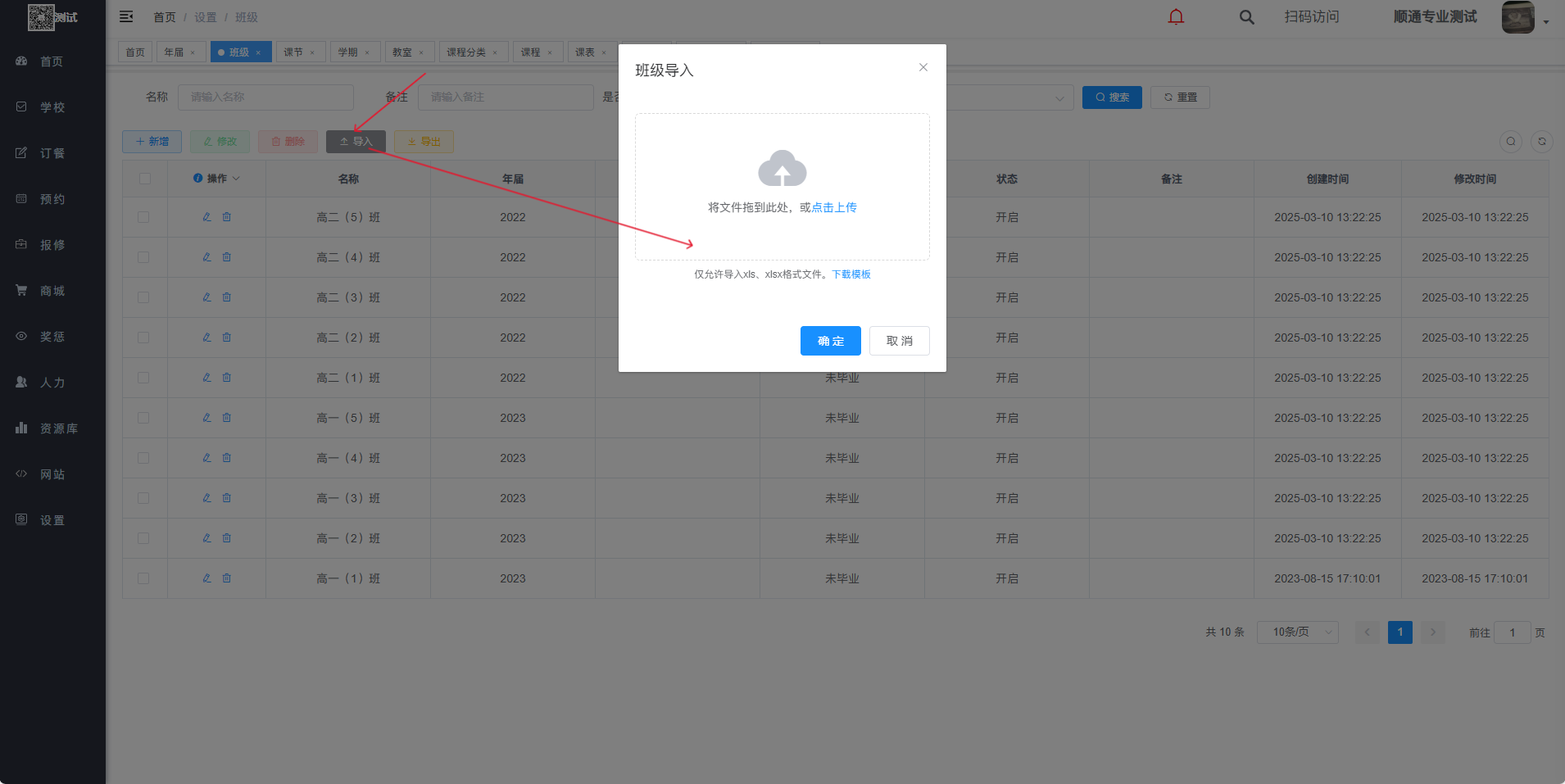
Task: Open 人力 in the sidebar
Action: (52, 383)
